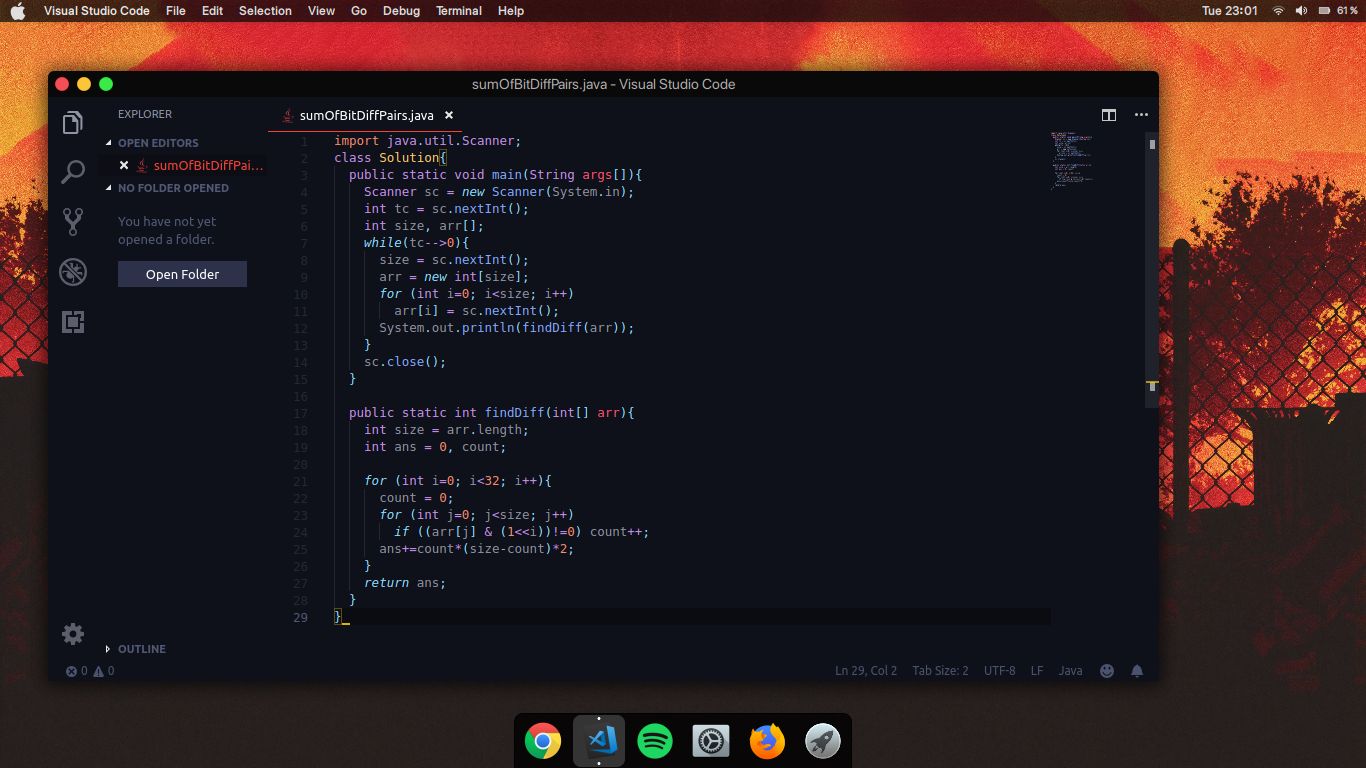Open notifications with the bell icon
1366x768 pixels.
pyautogui.click(x=1136, y=670)
